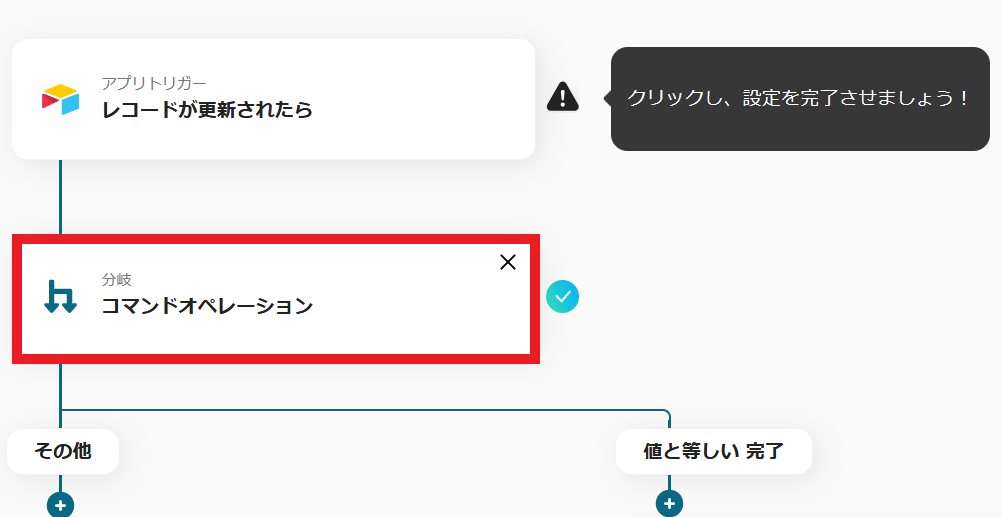This screenshot has height=517, width=1002.
Task: Open the レコードが更新されたら trigger card
Action: [274, 99]
